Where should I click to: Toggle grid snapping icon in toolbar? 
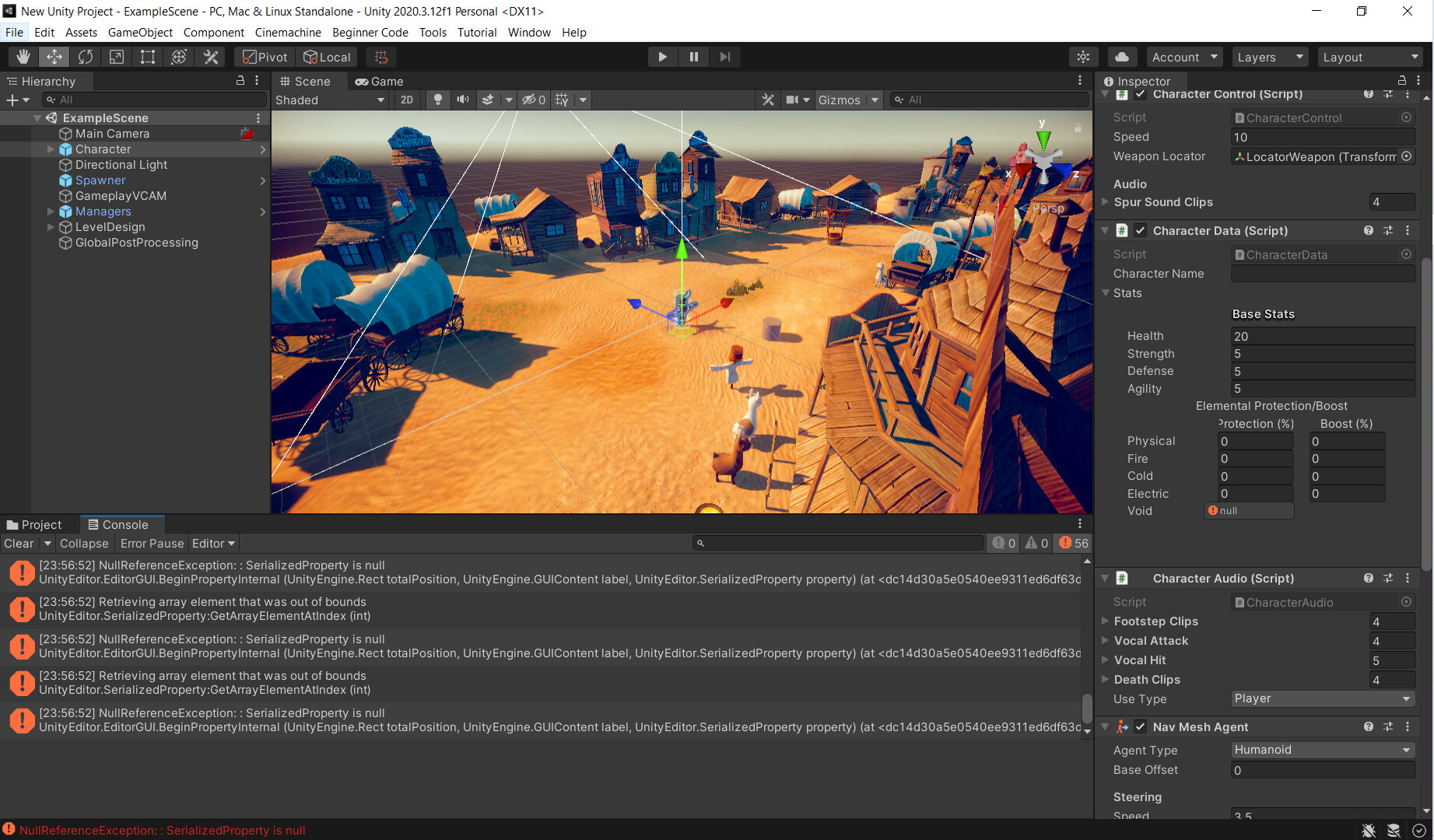click(x=381, y=57)
